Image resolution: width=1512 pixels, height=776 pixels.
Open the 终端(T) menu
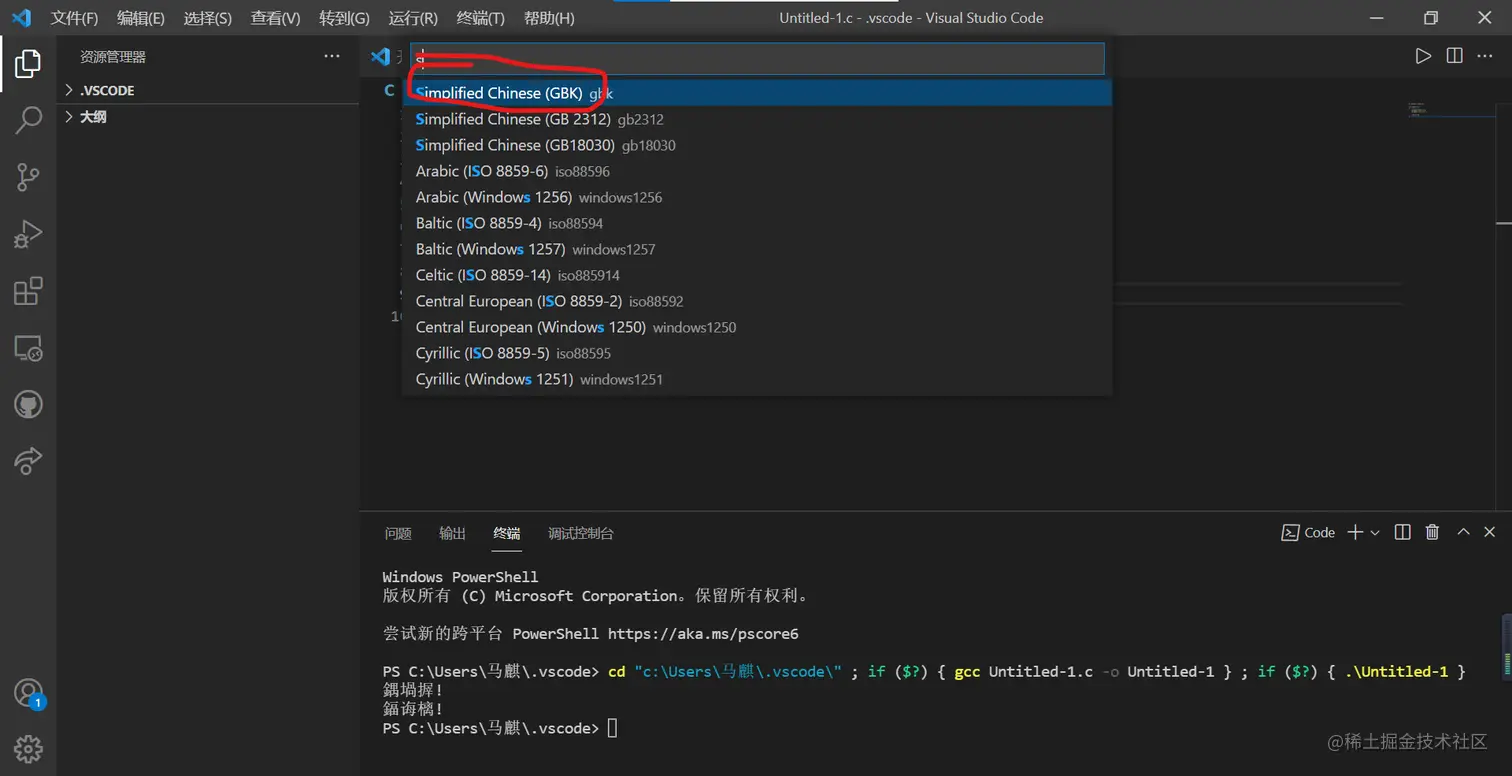point(480,18)
